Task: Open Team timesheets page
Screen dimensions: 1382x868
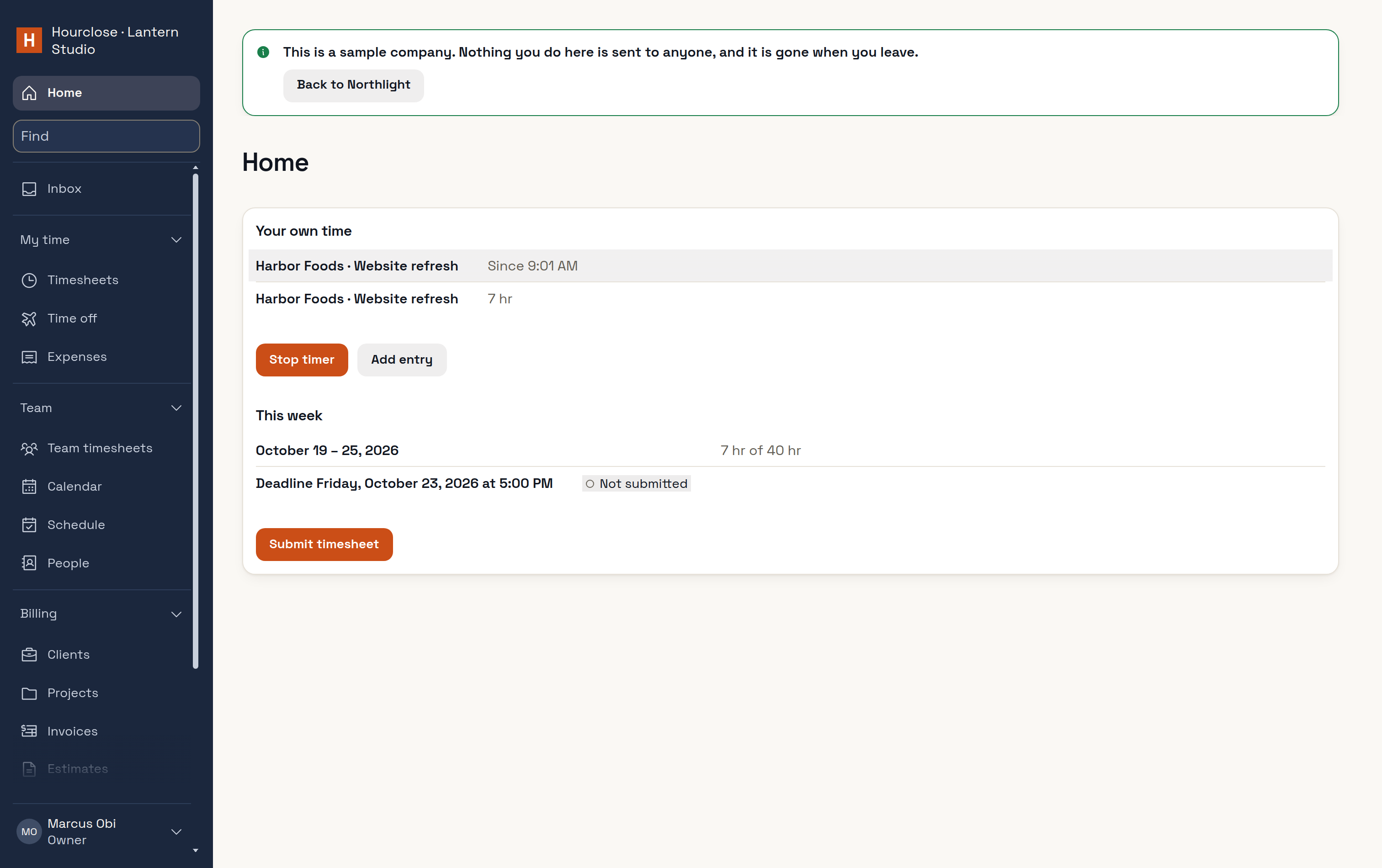Action: click(x=102, y=448)
